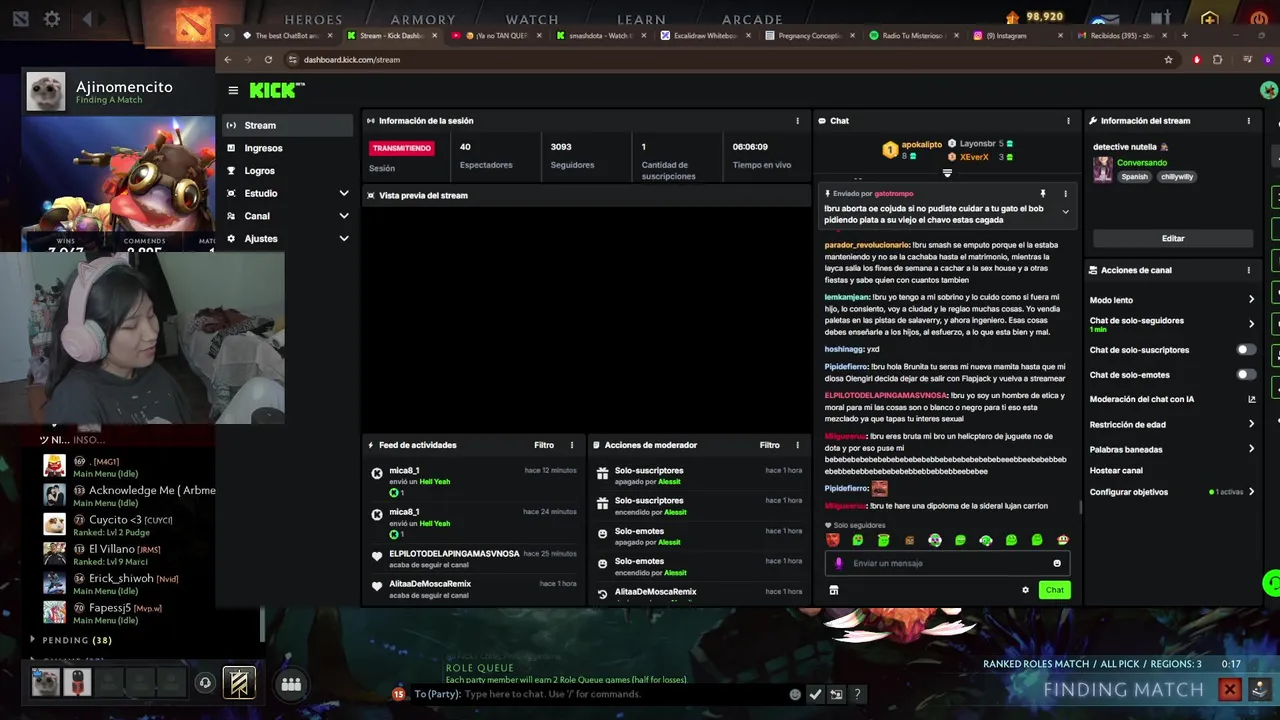Click the browser address bar
The height and width of the screenshot is (720, 1280).
(728, 59)
